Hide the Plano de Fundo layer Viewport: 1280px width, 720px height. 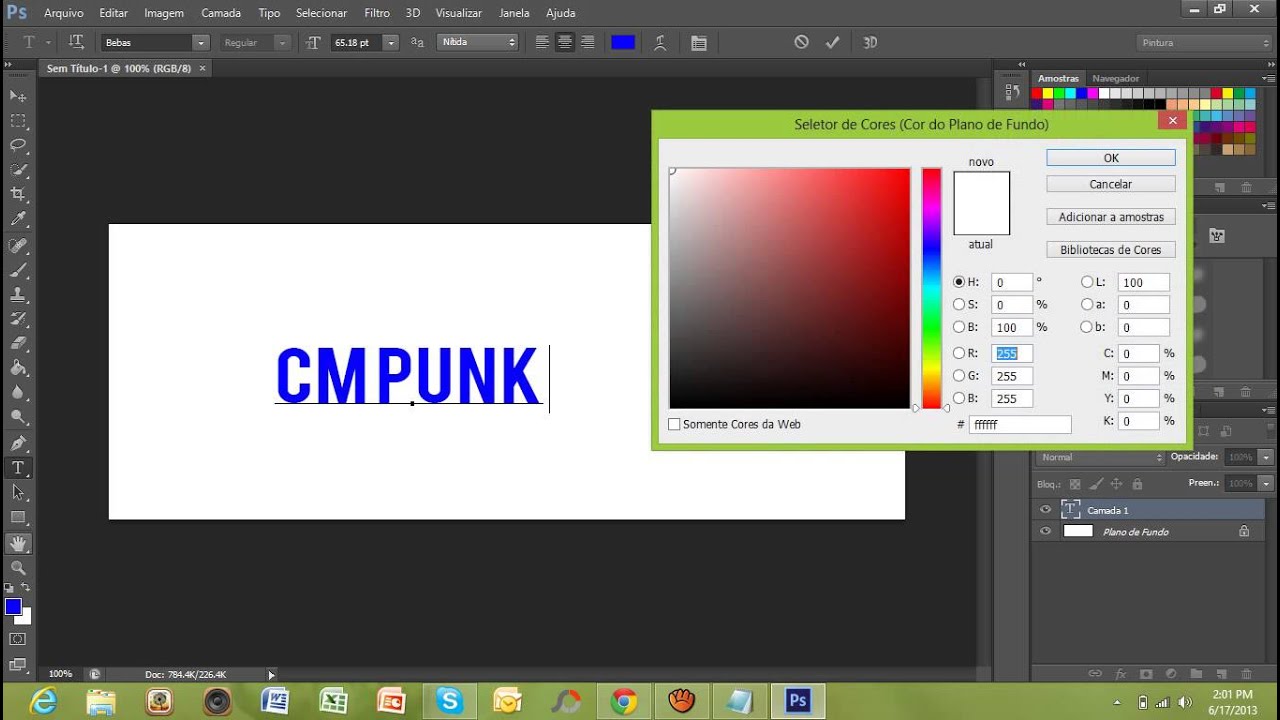click(x=1046, y=531)
